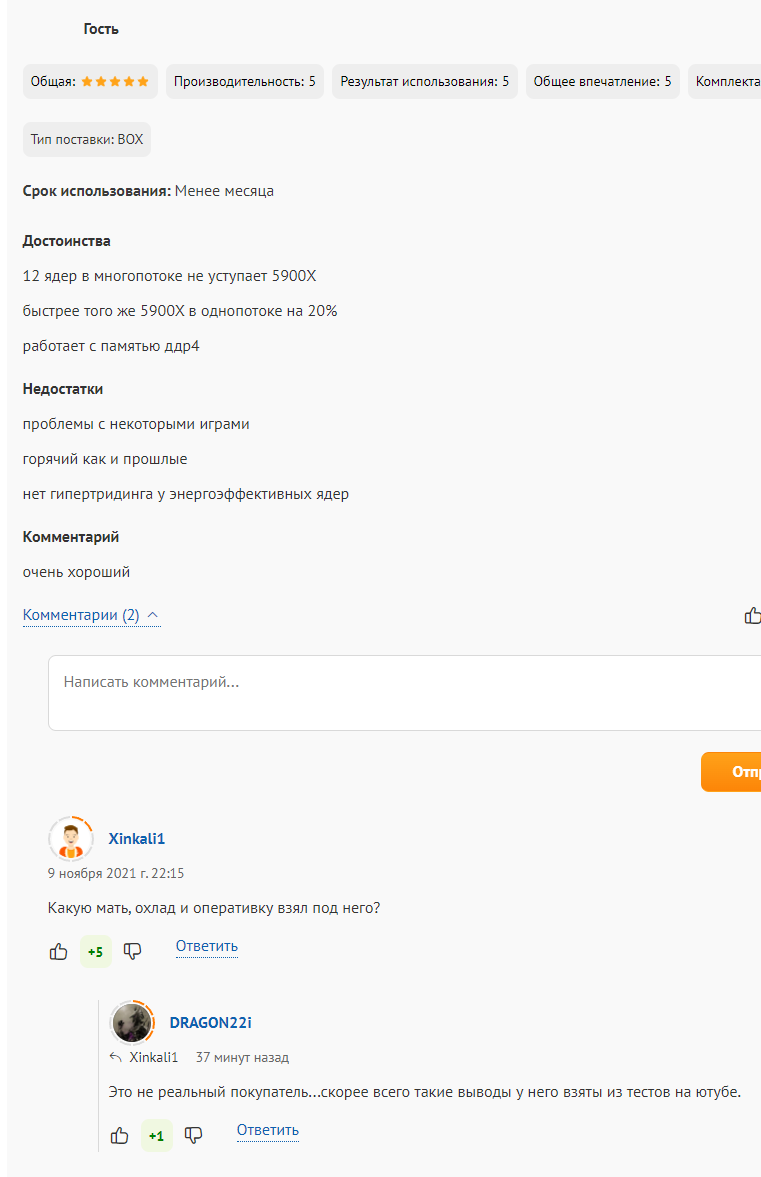Viewport: 761px width, 1177px height.
Task: Click Ответить under DRAGON22i's reply
Action: (x=268, y=1130)
